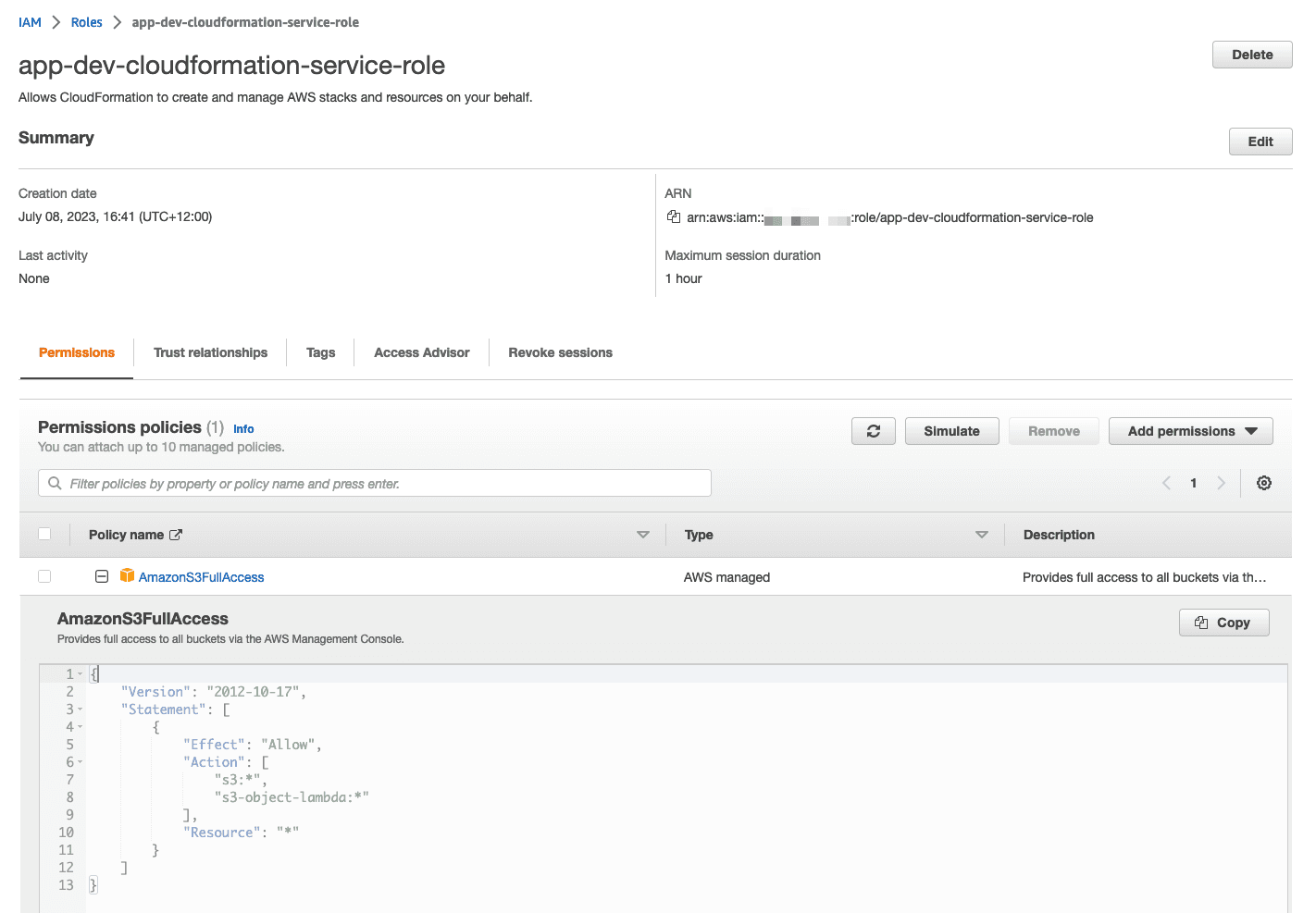Fold the statement object at line 4

tap(81, 727)
